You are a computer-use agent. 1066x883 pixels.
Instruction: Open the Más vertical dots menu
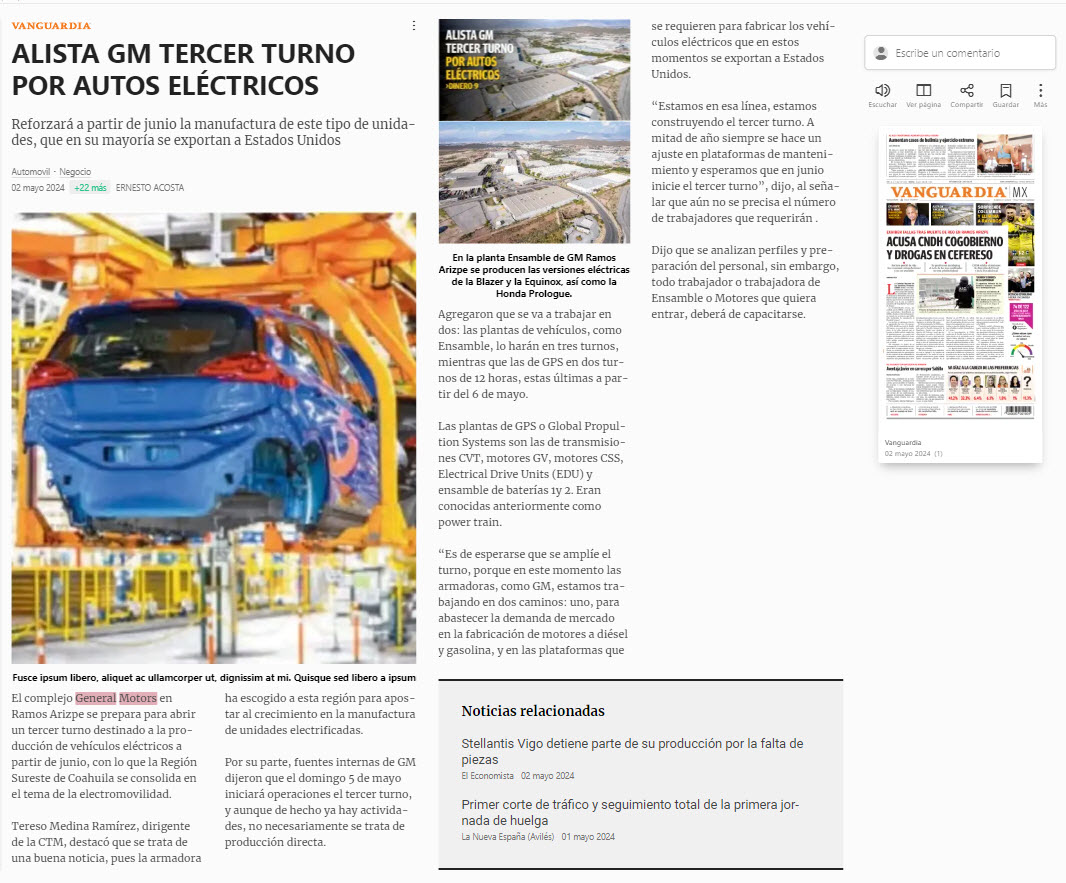[x=1040, y=90]
